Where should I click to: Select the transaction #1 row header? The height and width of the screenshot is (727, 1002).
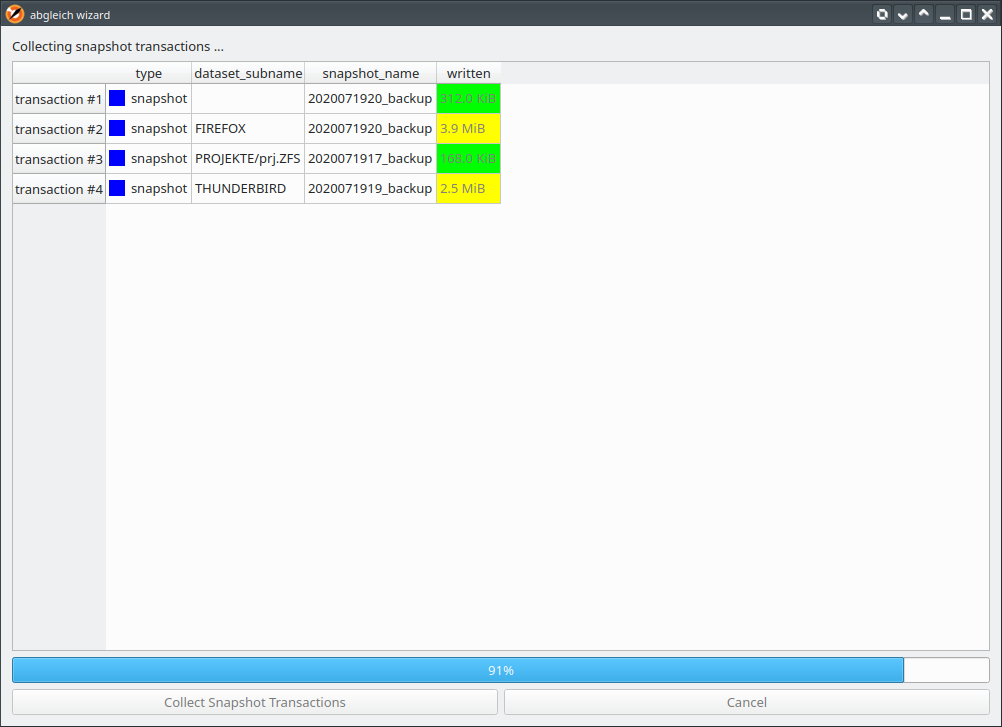tap(59, 99)
